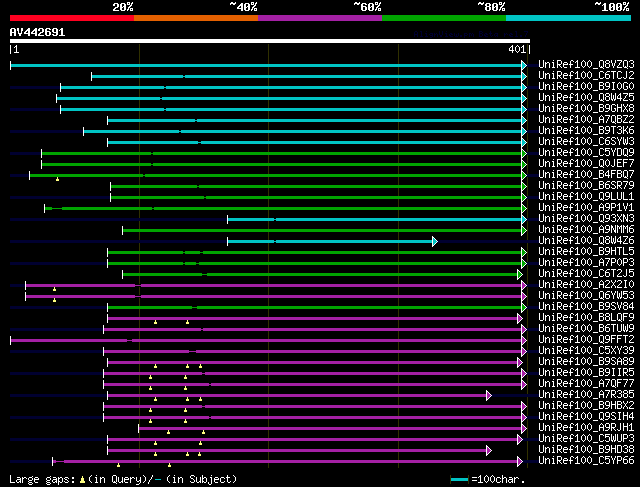This screenshot has height=487, width=640.
Task: Click the UniRef100_B6TUW9 hit label
Action: click(586, 329)
